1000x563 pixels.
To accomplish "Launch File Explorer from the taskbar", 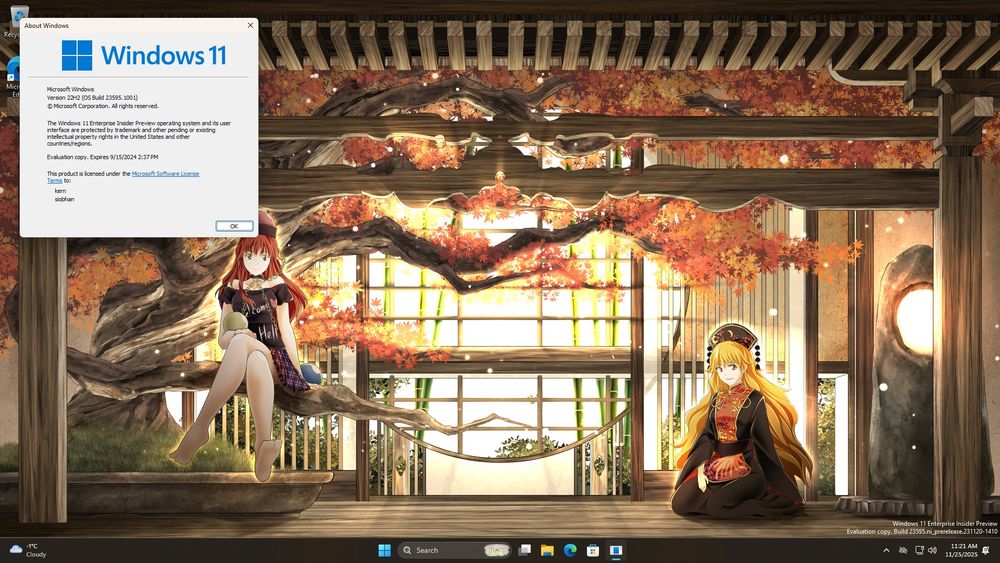I will (547, 550).
